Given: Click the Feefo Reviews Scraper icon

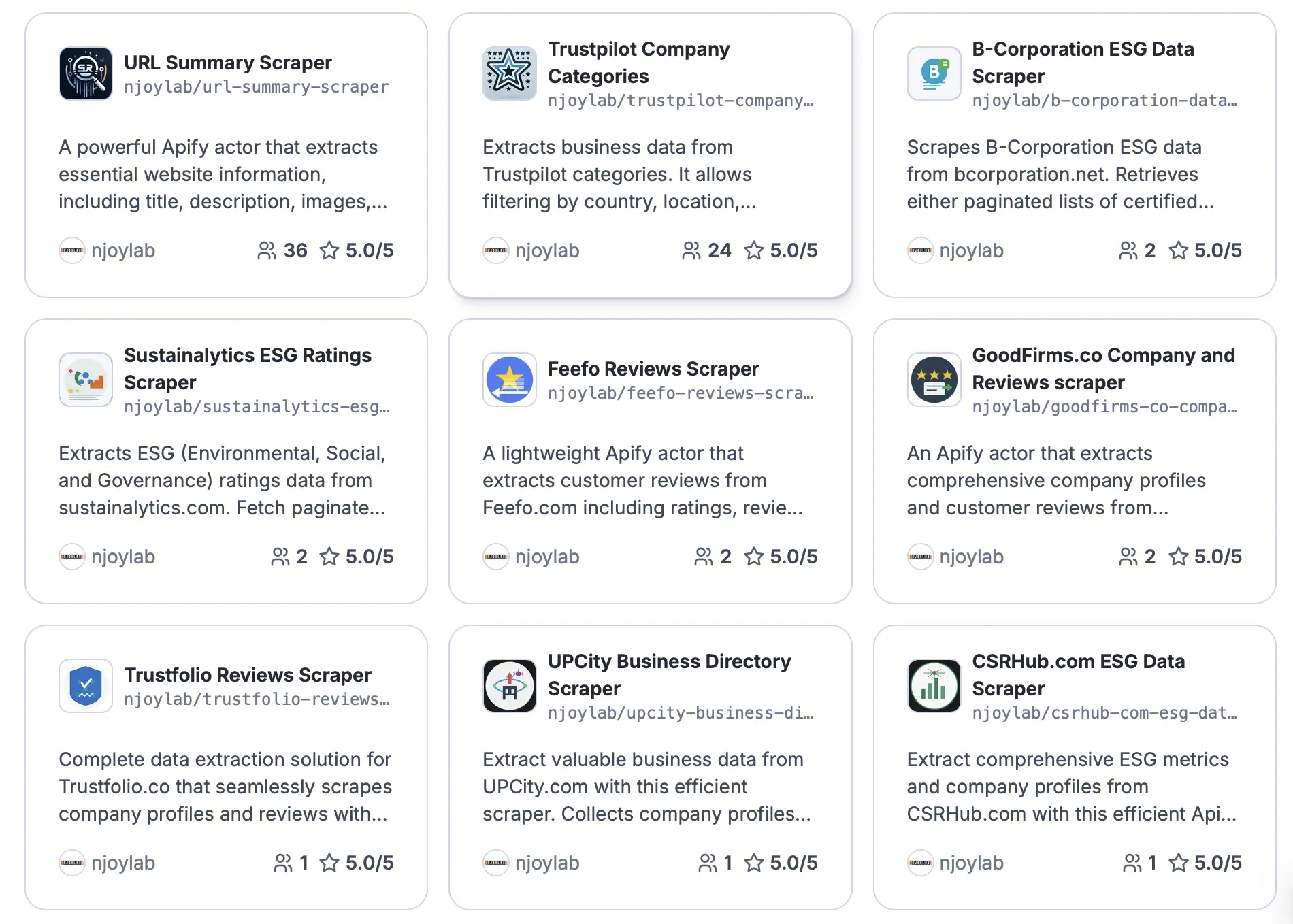Looking at the screenshot, I should 510,380.
